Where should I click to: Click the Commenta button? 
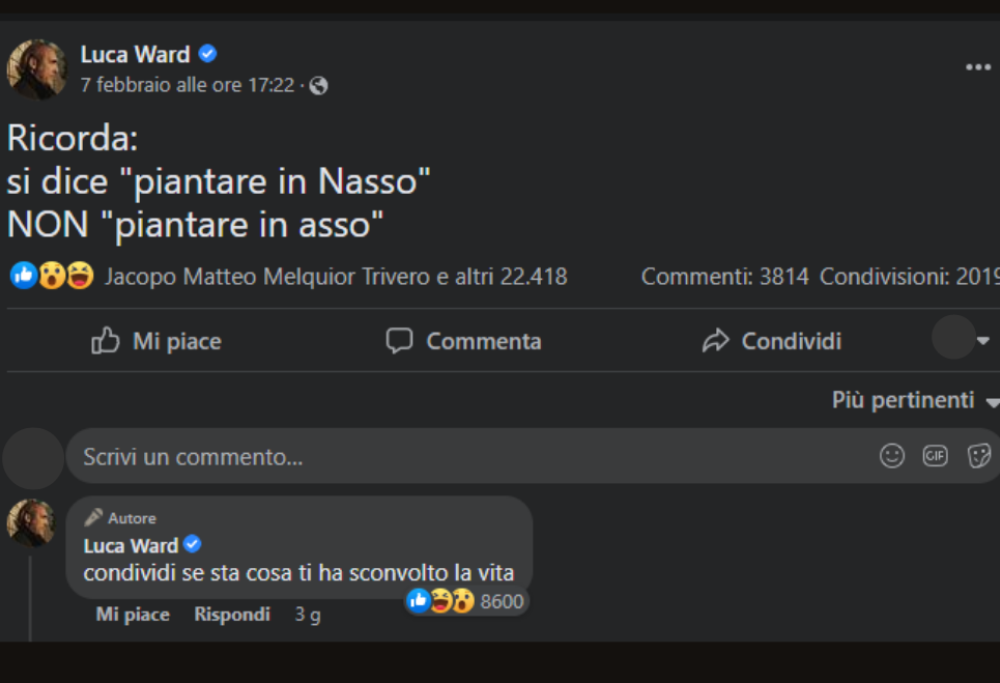tap(464, 342)
